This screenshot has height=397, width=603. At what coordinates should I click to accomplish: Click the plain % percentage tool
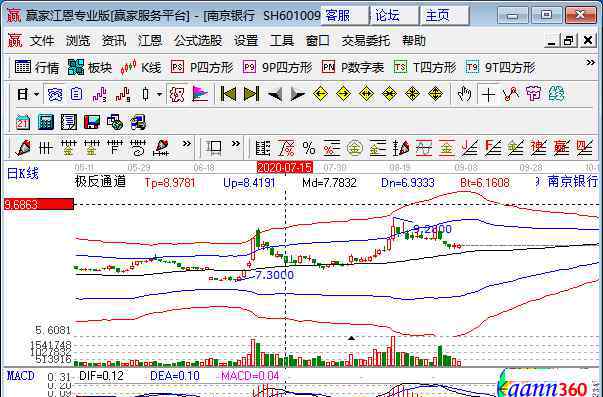pos(309,148)
